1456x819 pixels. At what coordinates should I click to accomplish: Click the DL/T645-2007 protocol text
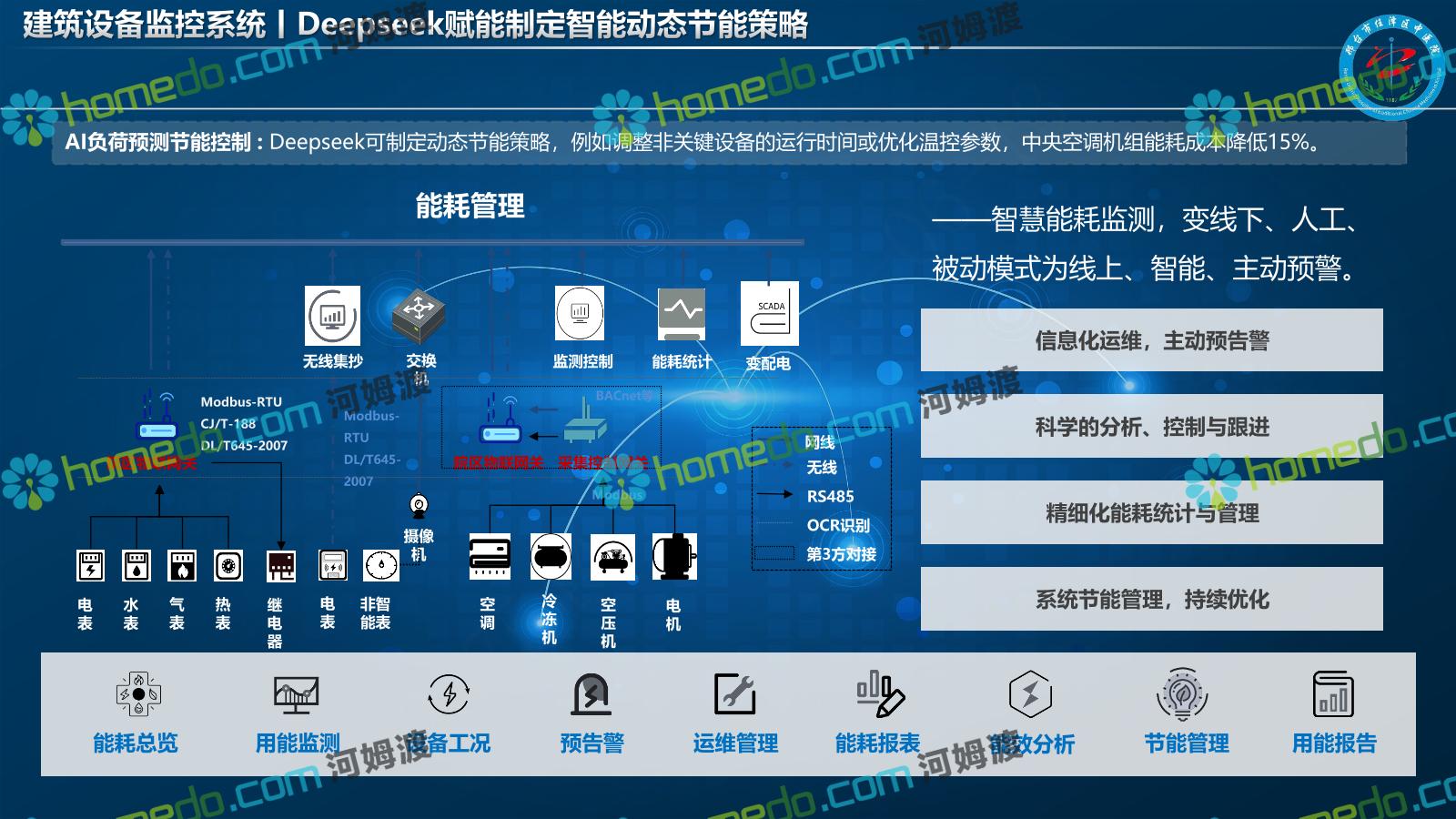point(244,445)
